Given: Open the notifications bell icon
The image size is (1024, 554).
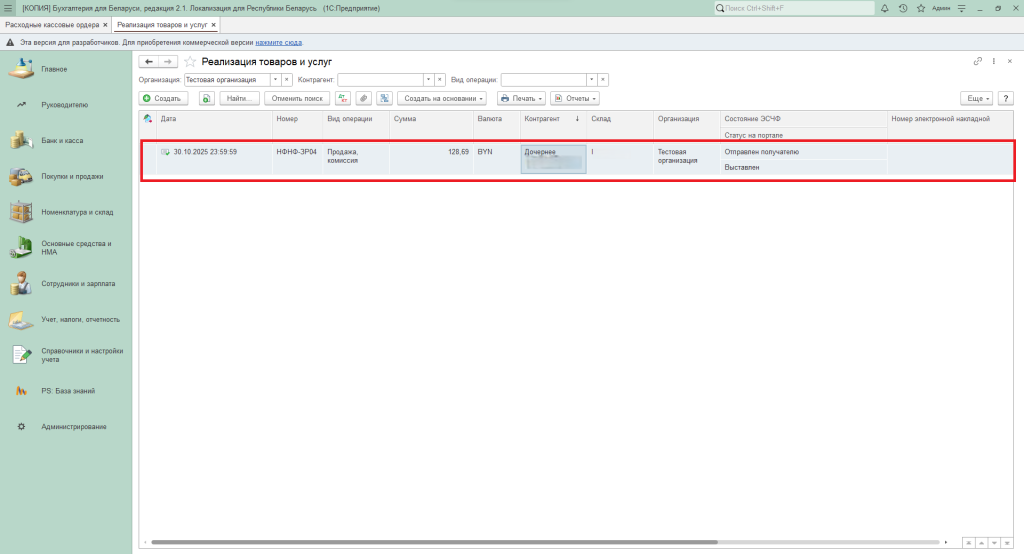Looking at the screenshot, I should pyautogui.click(x=887, y=8).
